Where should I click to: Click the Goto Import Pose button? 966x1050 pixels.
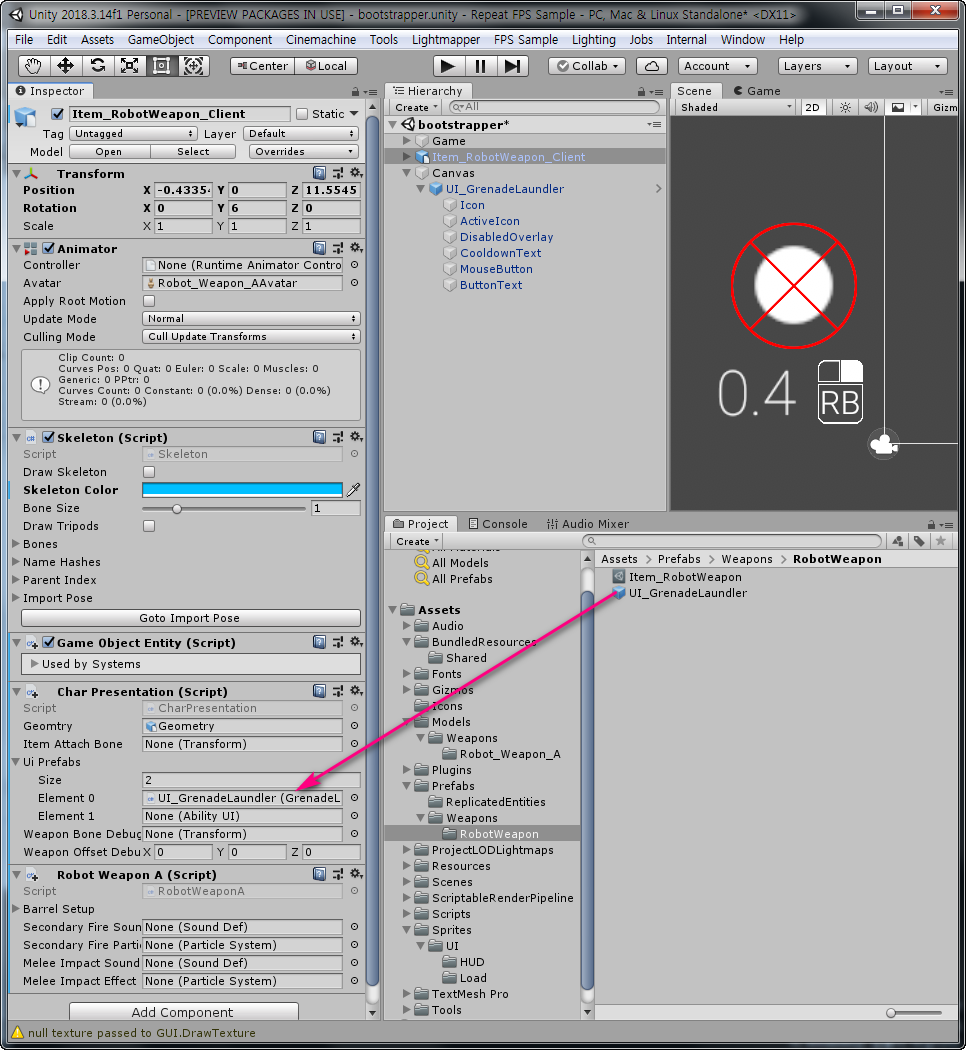coord(191,618)
